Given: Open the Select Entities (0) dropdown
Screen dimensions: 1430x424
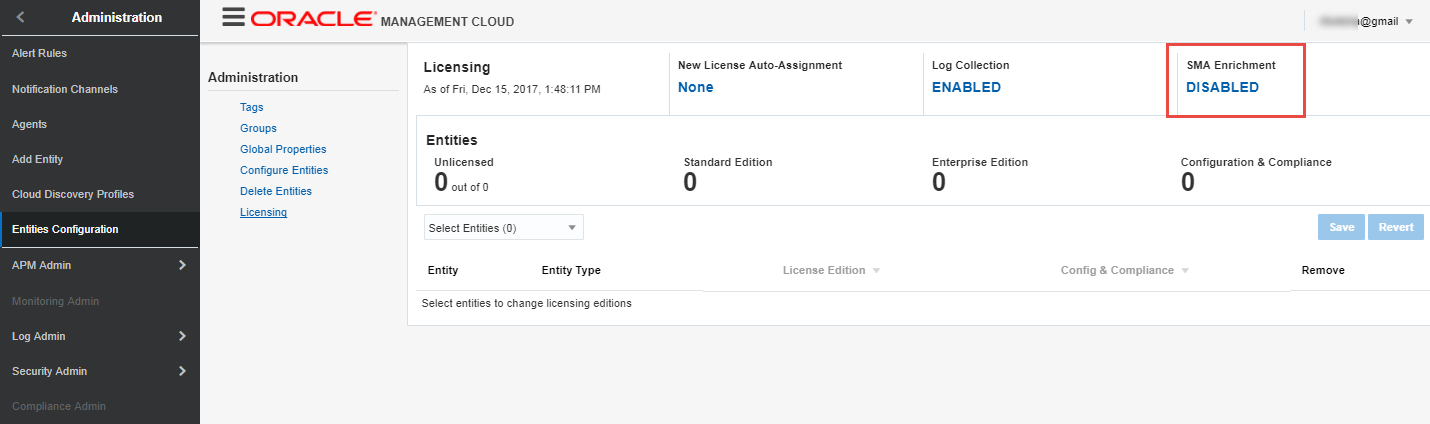Looking at the screenshot, I should (x=504, y=228).
